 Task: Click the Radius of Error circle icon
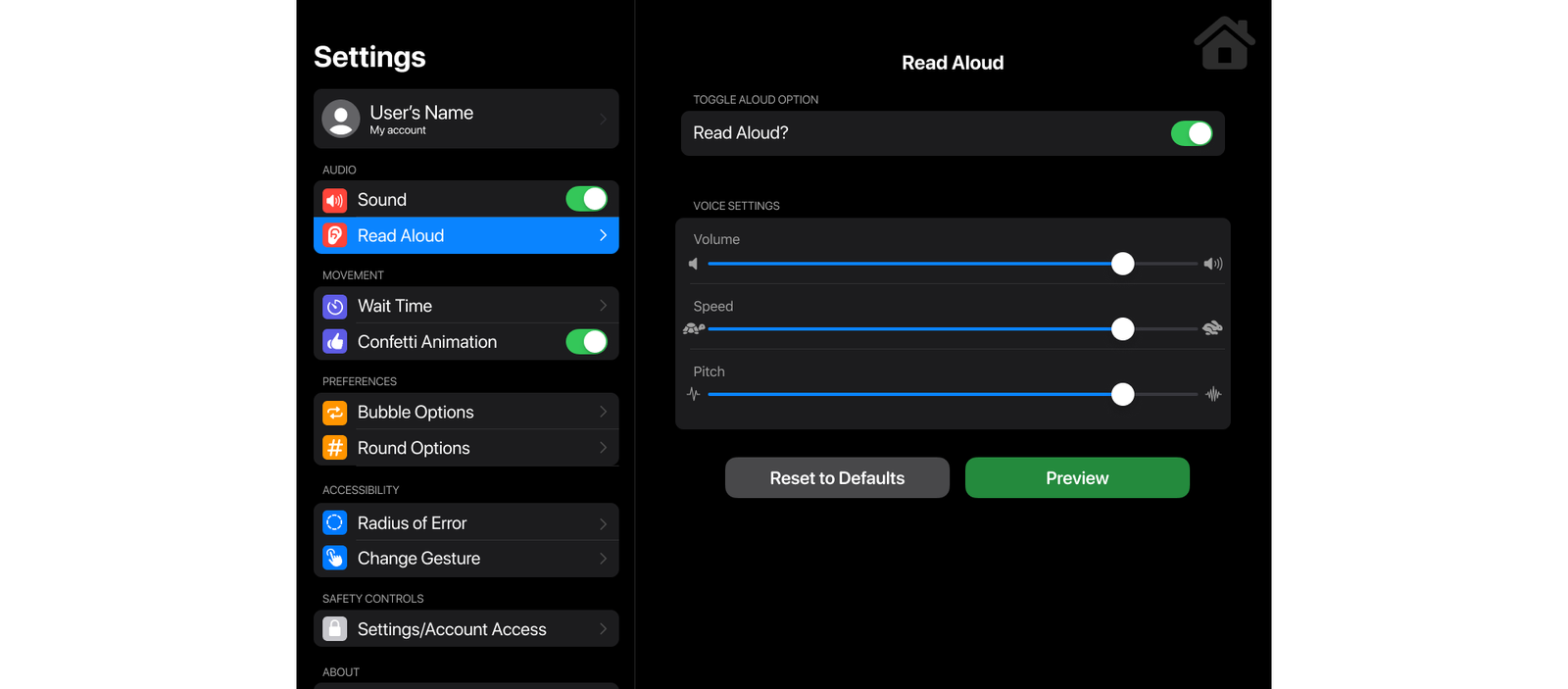pyautogui.click(x=335, y=523)
